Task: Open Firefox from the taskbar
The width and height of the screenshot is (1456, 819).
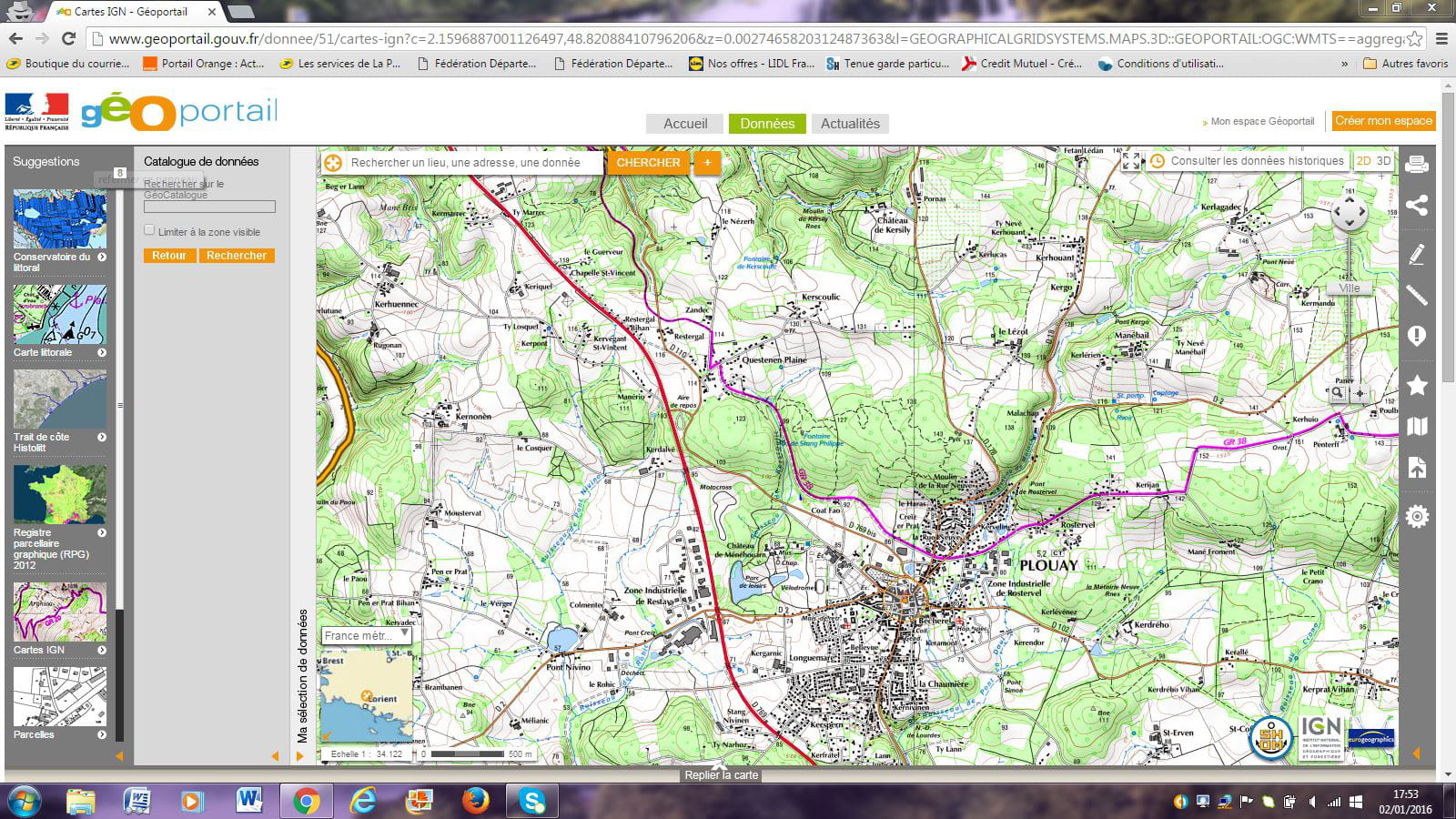Action: [x=475, y=801]
